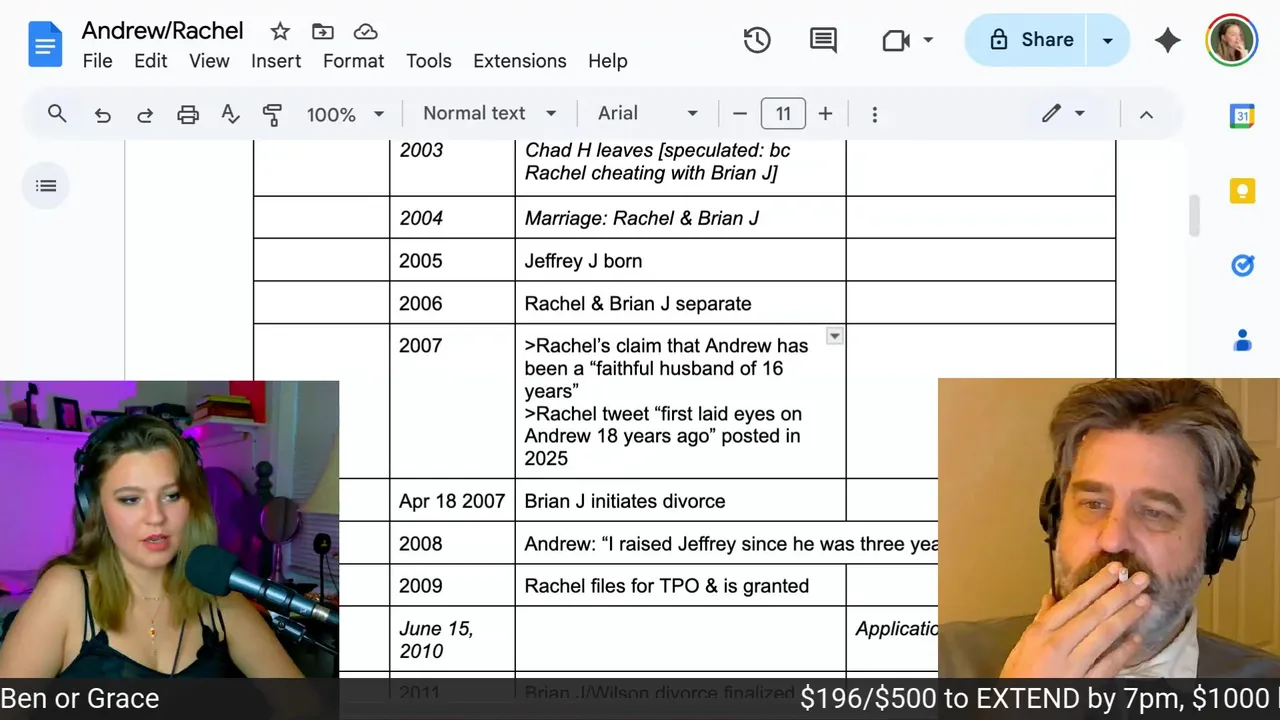This screenshot has width=1280, height=720.
Task: Open Google Keep side panel
Action: (x=1242, y=191)
